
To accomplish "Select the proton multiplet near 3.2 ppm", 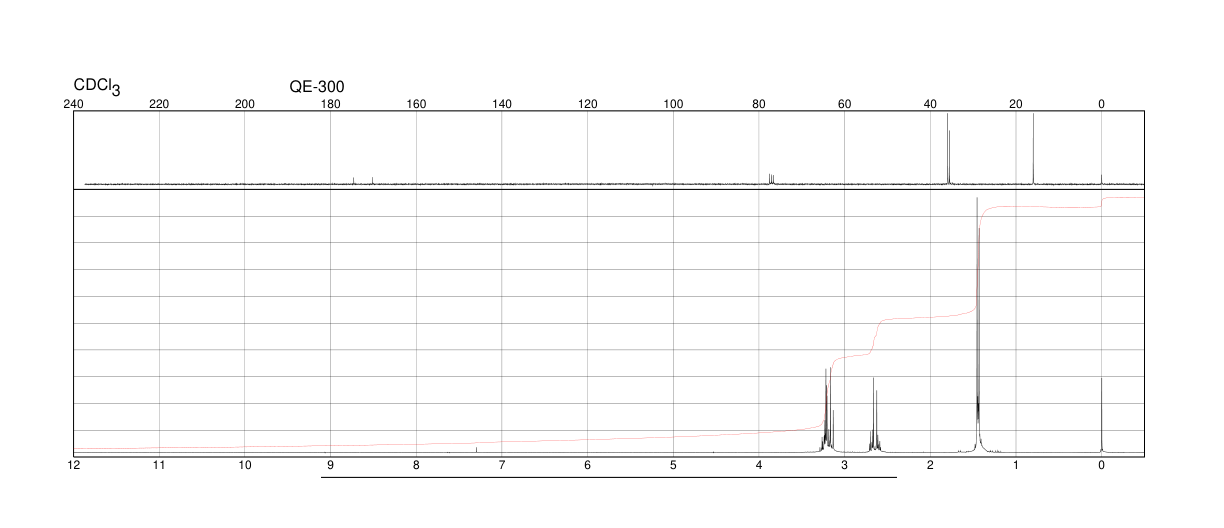I will pyautogui.click(x=828, y=410).
